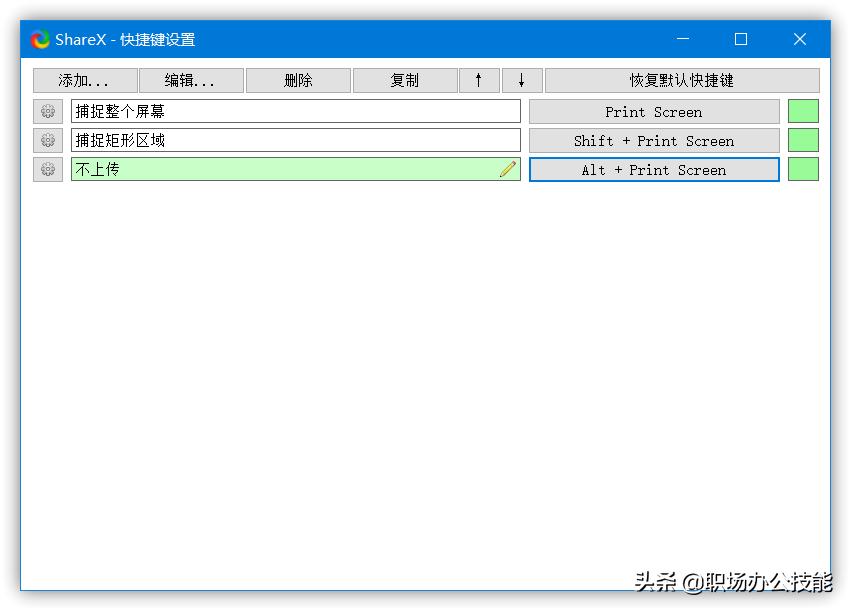851x611 pixels.
Task: Click the 删除 button to remove a hotkey
Action: pyautogui.click(x=297, y=80)
